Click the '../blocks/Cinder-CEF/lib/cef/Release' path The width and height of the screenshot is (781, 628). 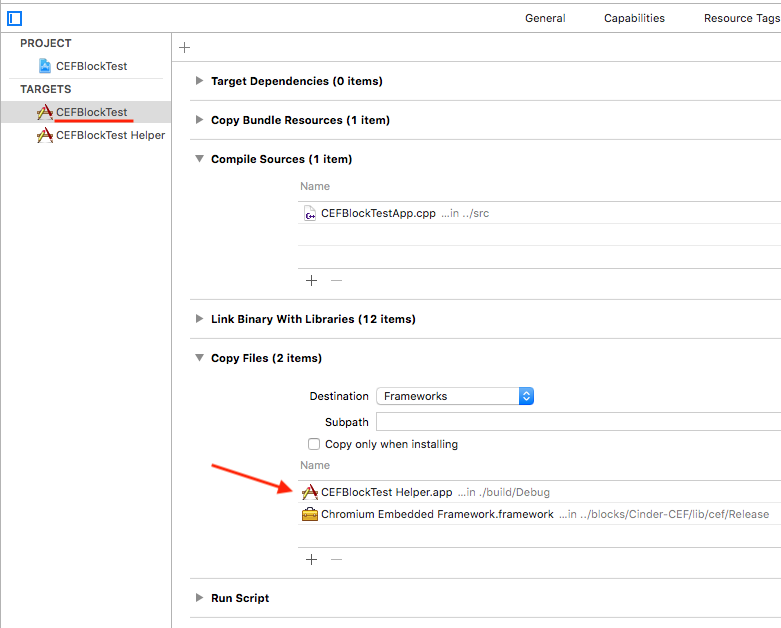[x=674, y=514]
